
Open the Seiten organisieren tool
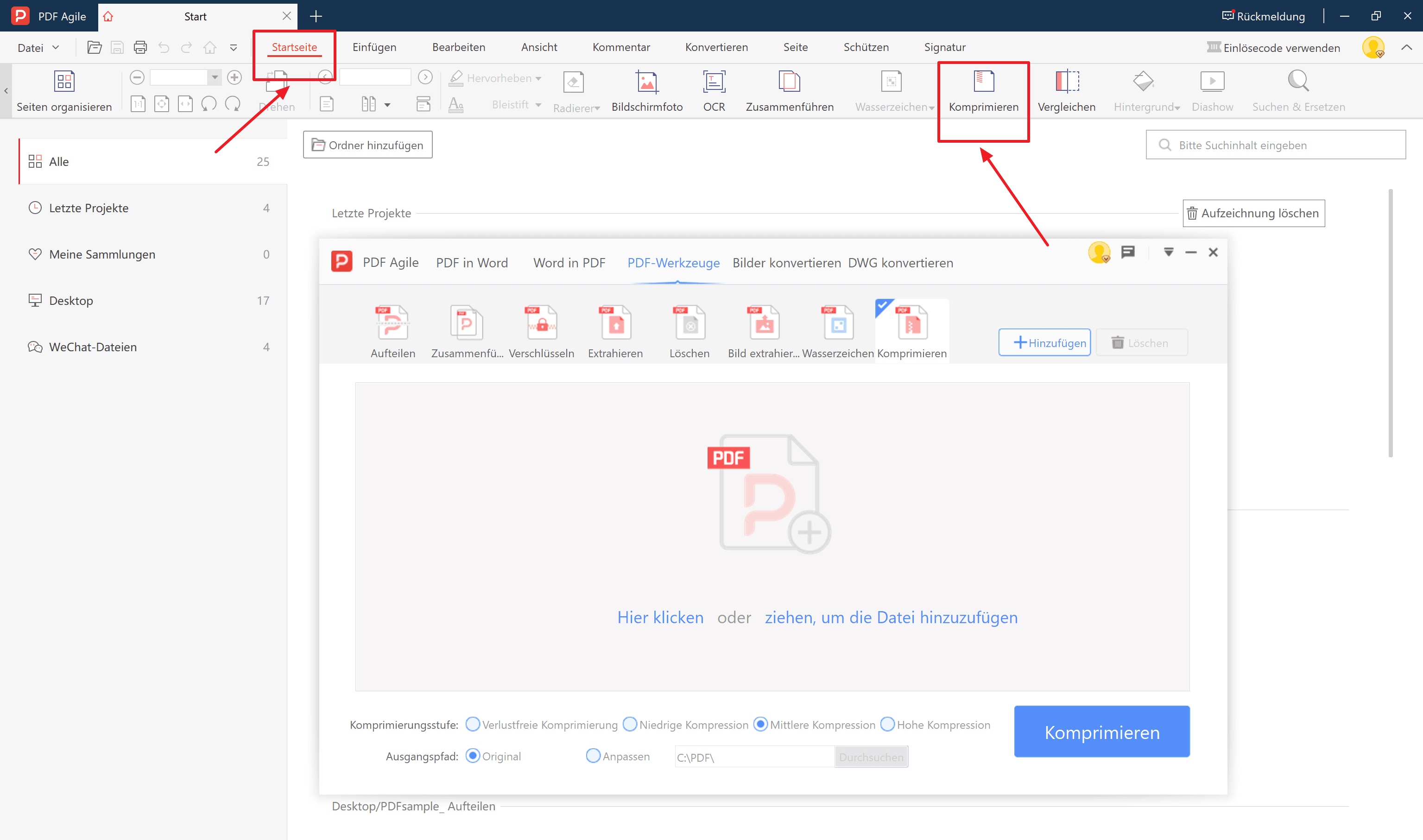pos(64,90)
